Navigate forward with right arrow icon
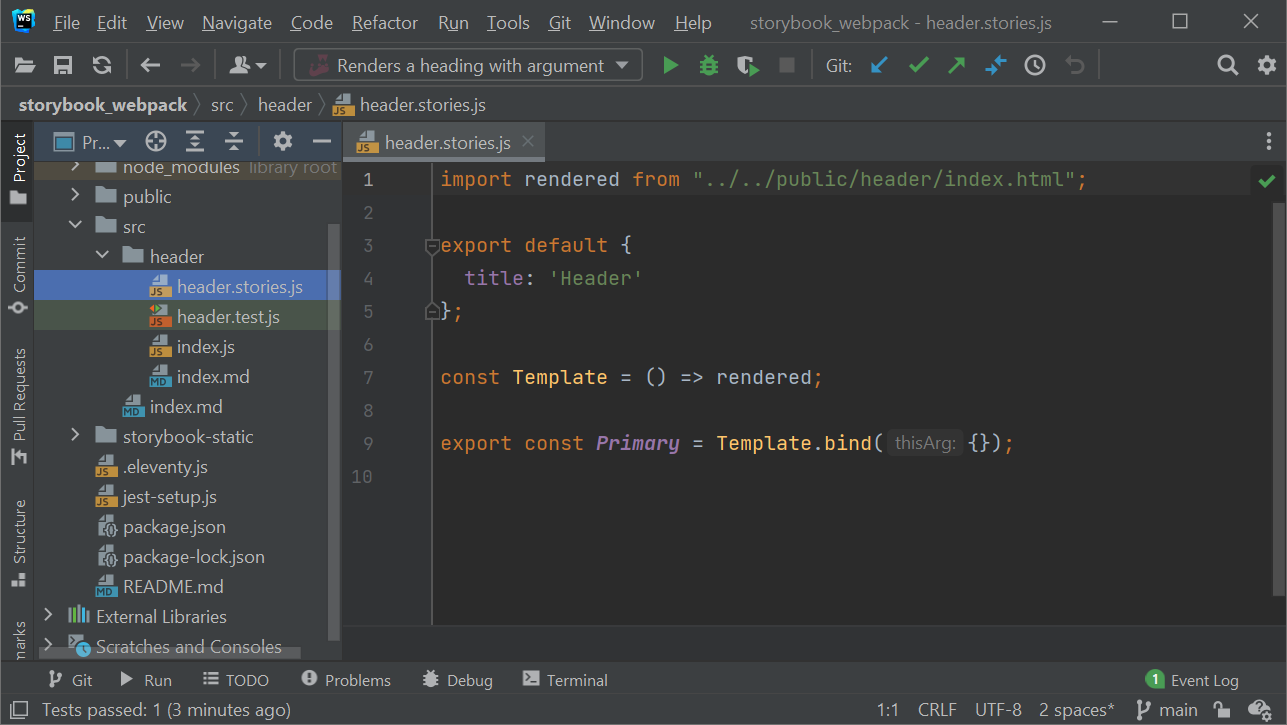This screenshot has height=725, width=1287. point(190,66)
